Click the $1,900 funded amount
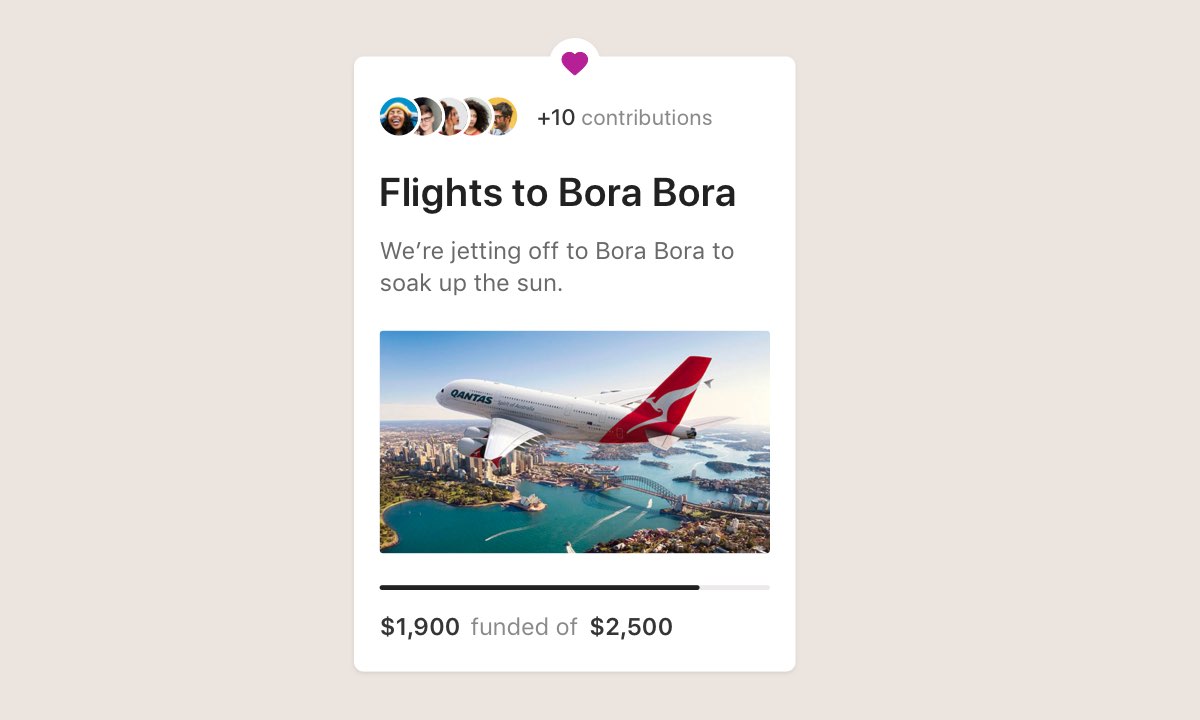The width and height of the screenshot is (1200, 720). (419, 627)
